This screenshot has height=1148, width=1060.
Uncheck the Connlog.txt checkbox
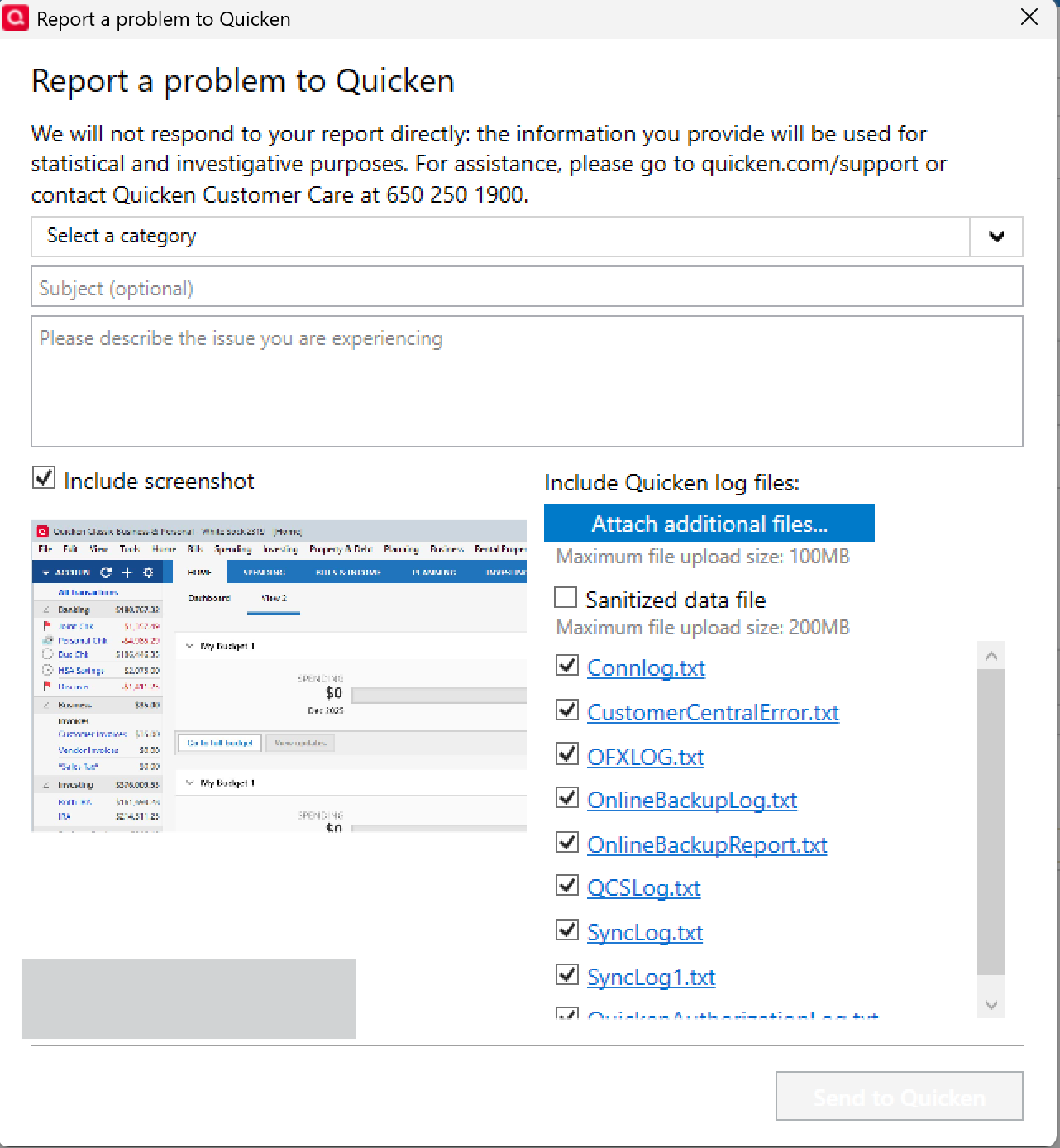567,665
